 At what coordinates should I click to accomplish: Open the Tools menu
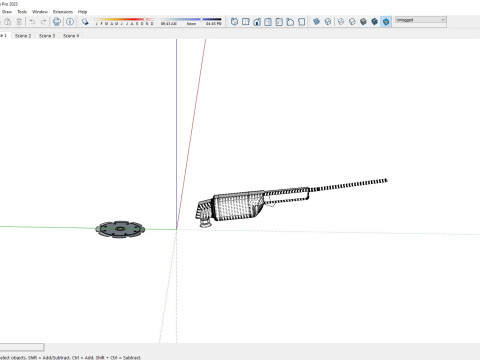click(x=22, y=12)
